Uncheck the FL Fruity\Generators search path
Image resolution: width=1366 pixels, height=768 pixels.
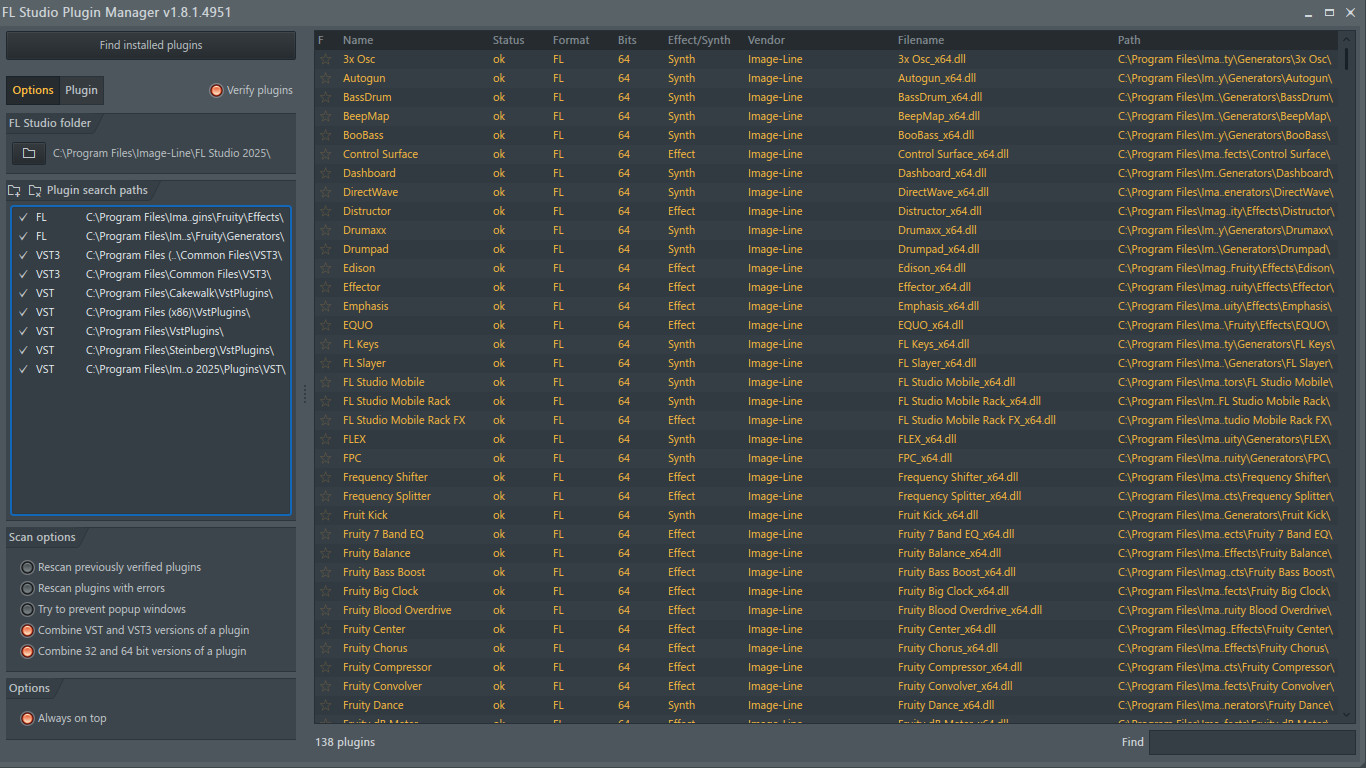[23, 236]
